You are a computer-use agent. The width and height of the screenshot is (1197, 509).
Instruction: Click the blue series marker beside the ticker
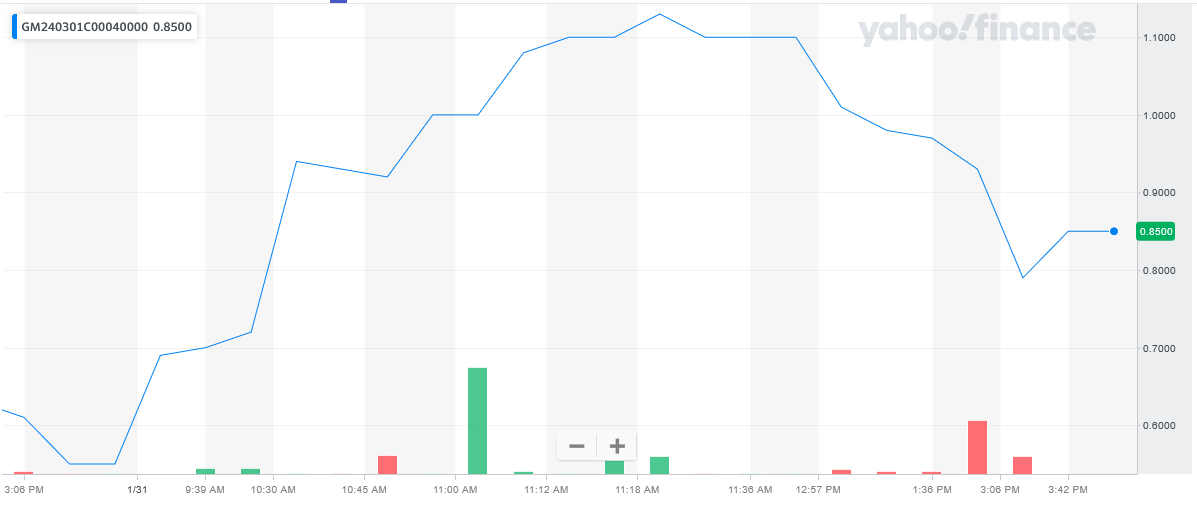(x=14, y=27)
